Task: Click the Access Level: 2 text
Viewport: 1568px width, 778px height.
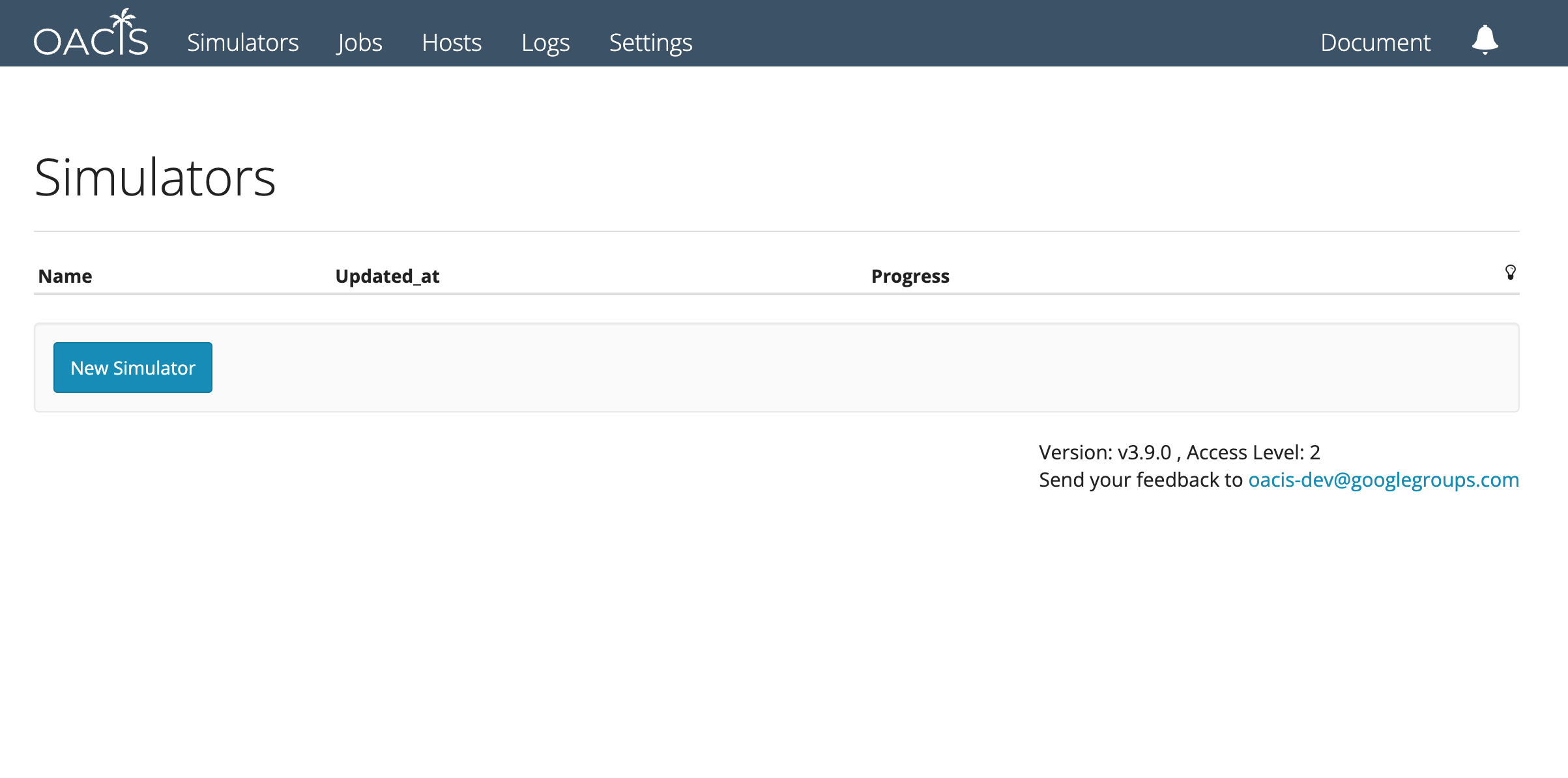Action: pyautogui.click(x=1253, y=452)
